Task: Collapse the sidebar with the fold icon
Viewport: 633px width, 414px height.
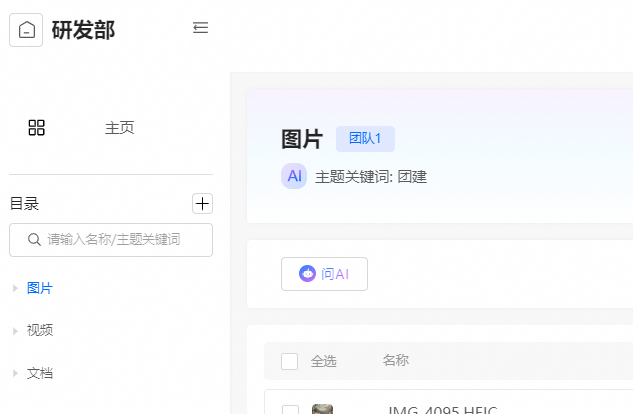Action: point(200,27)
